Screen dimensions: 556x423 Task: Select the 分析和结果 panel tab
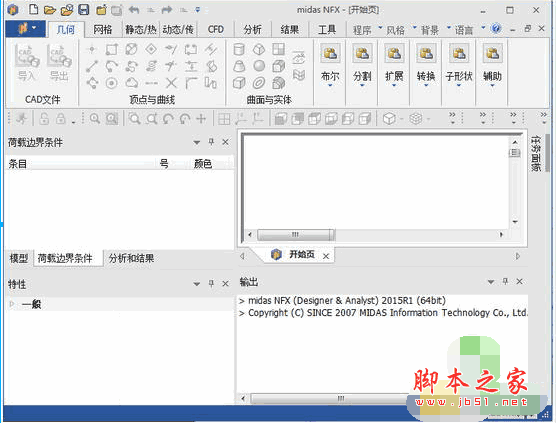pyautogui.click(x=132, y=258)
